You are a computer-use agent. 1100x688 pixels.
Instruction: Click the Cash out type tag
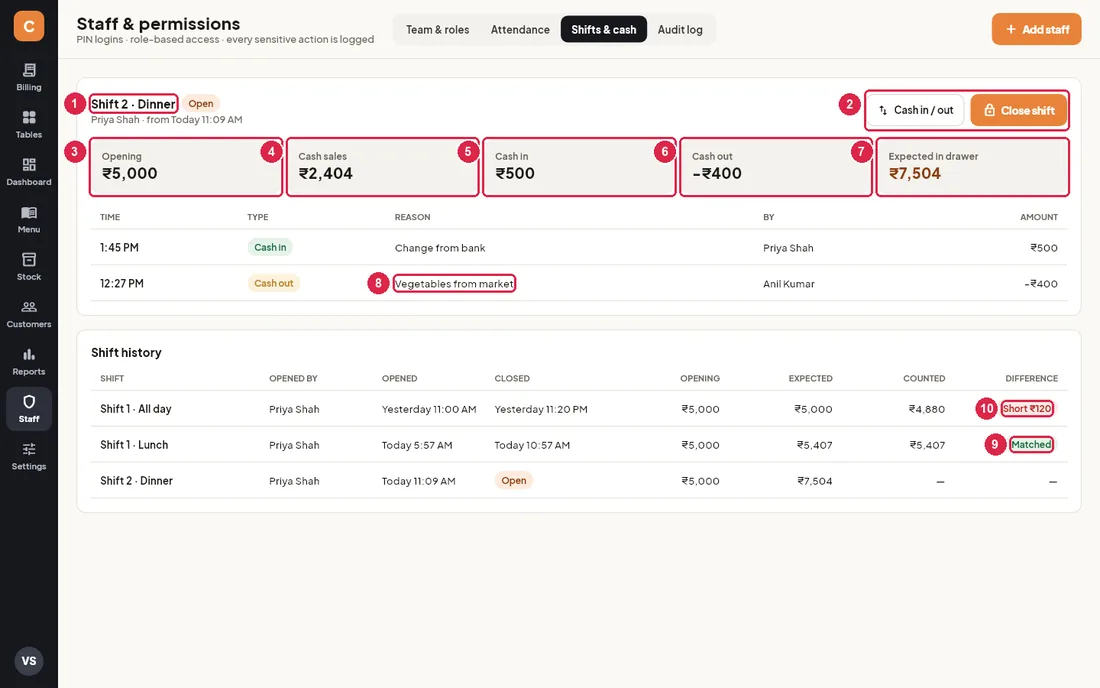tap(274, 283)
